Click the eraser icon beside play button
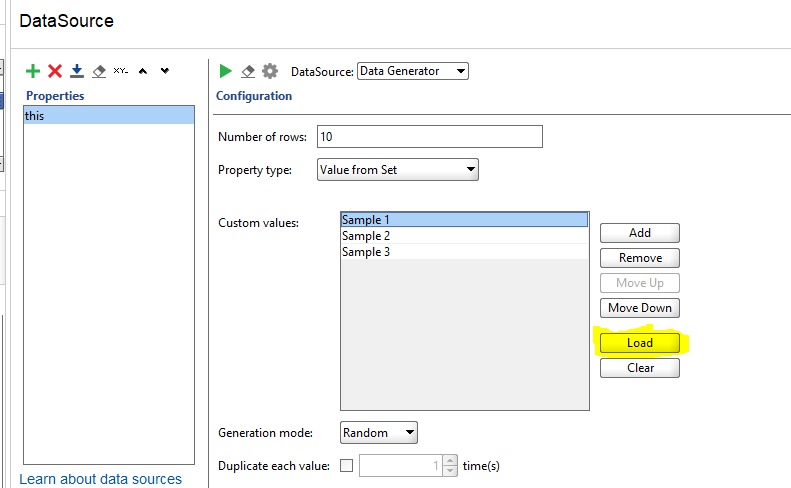Screen dimensions: 791x488 pyautogui.click(x=248, y=71)
